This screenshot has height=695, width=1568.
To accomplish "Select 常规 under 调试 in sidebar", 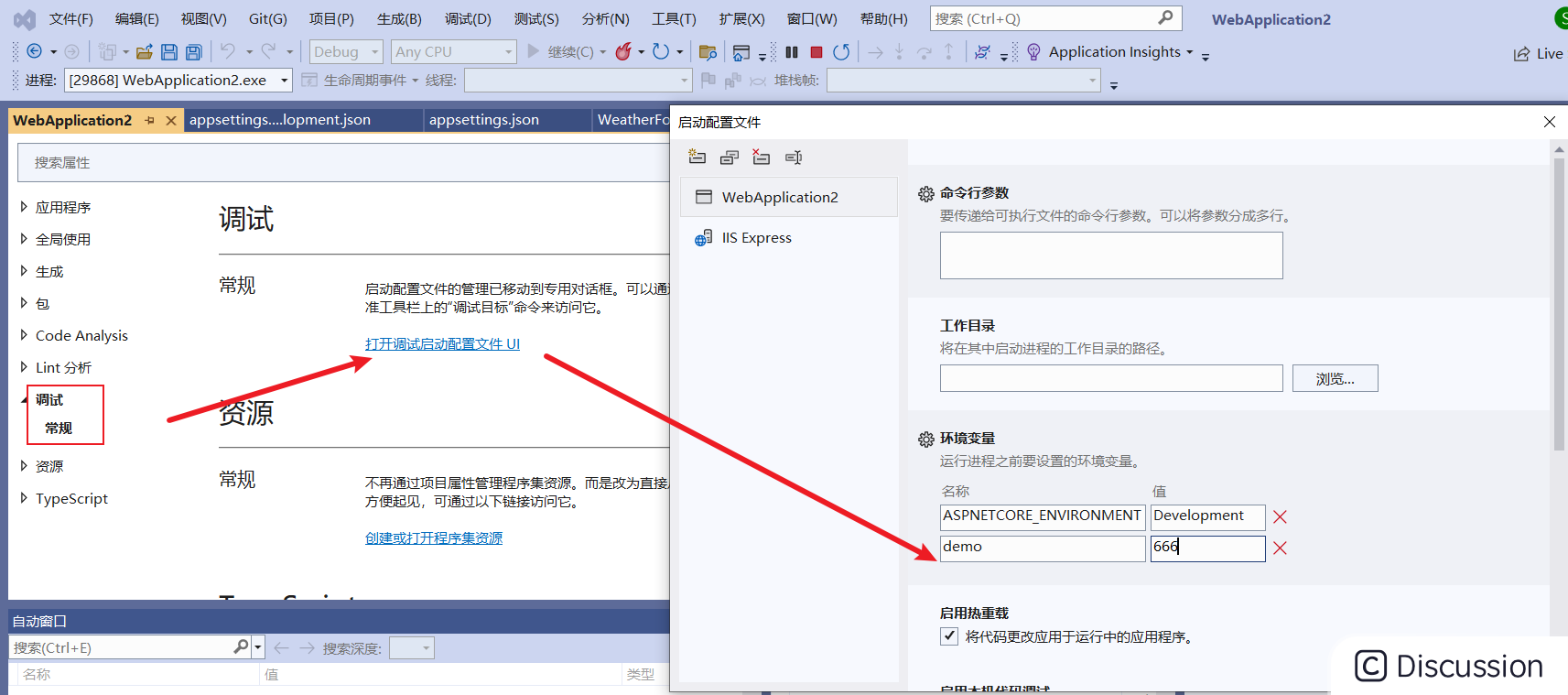I will point(59,429).
